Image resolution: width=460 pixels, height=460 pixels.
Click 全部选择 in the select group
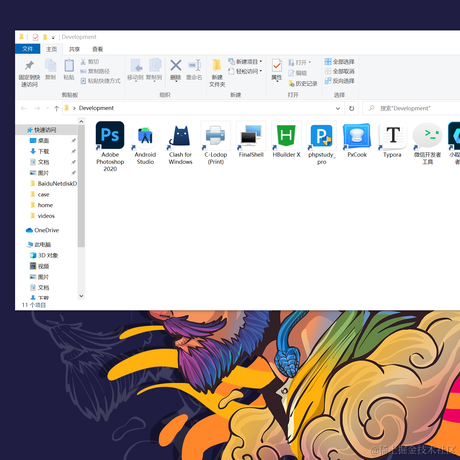[x=340, y=62]
